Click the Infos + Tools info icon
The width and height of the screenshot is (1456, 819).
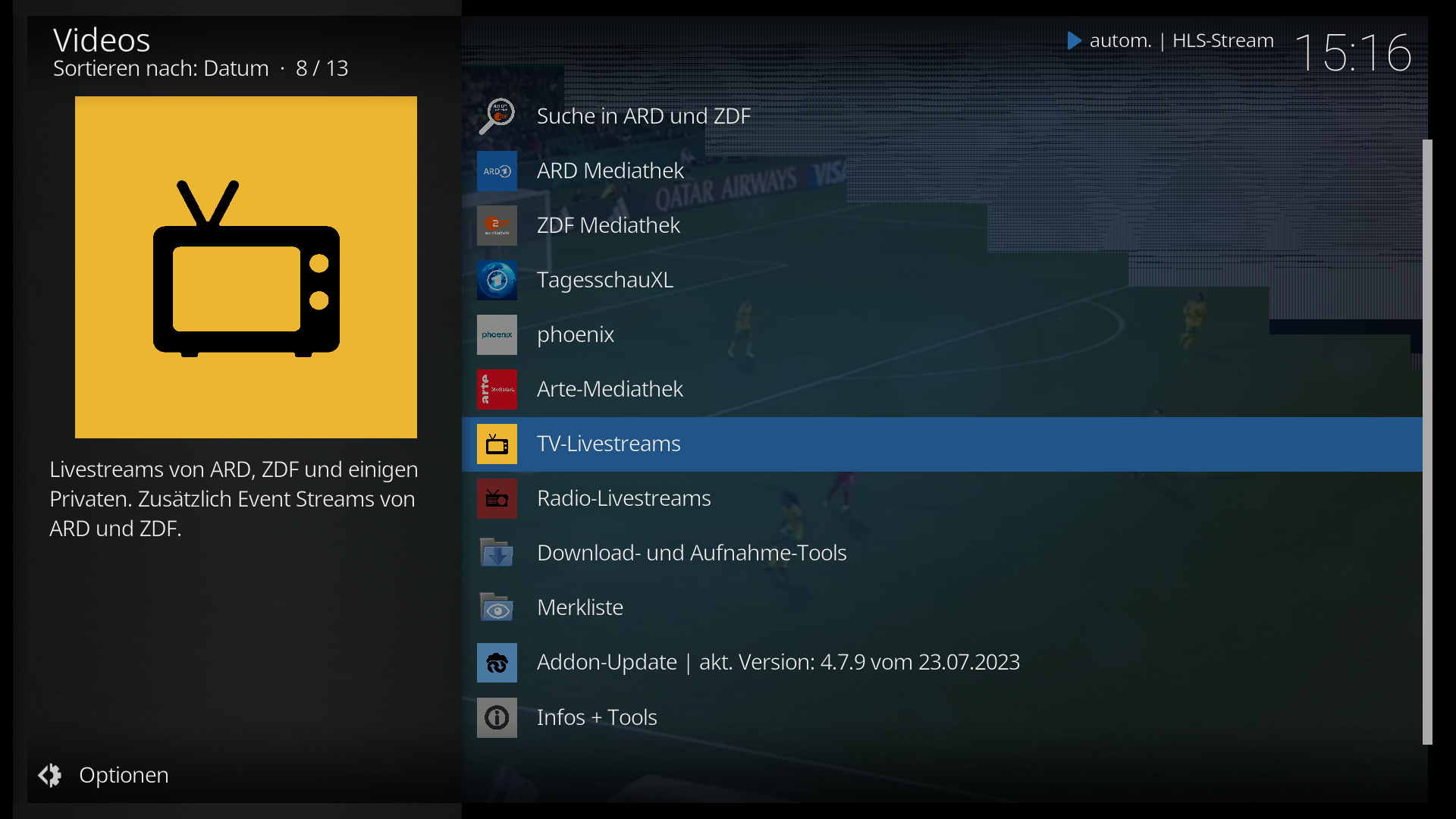[x=497, y=717]
